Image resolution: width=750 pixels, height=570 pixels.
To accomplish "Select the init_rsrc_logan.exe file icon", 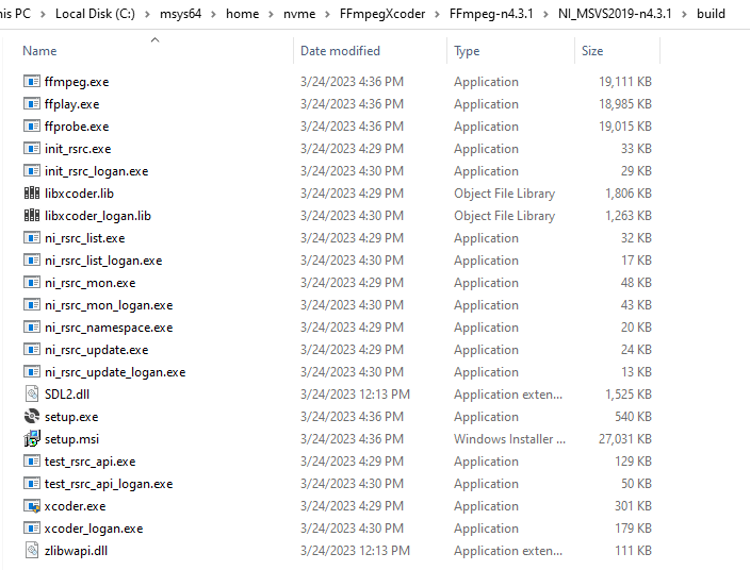I will 32,171.
